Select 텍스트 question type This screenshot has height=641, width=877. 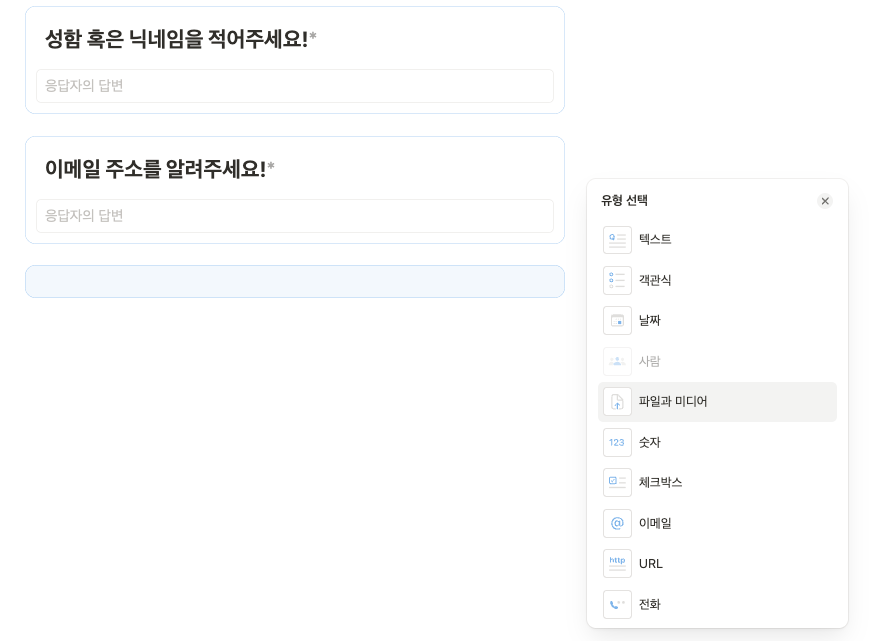coord(655,240)
